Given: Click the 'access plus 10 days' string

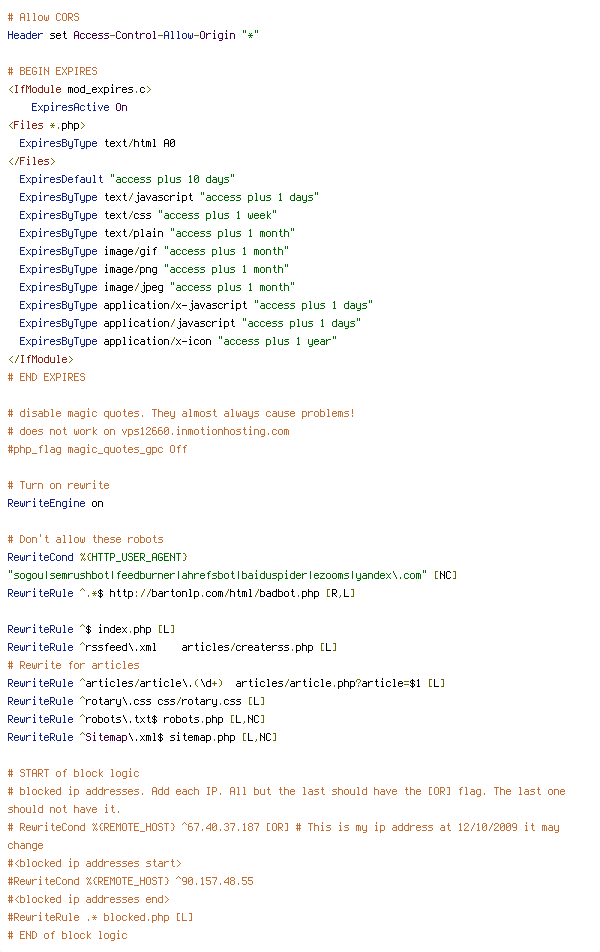Looking at the screenshot, I should click(172, 179).
